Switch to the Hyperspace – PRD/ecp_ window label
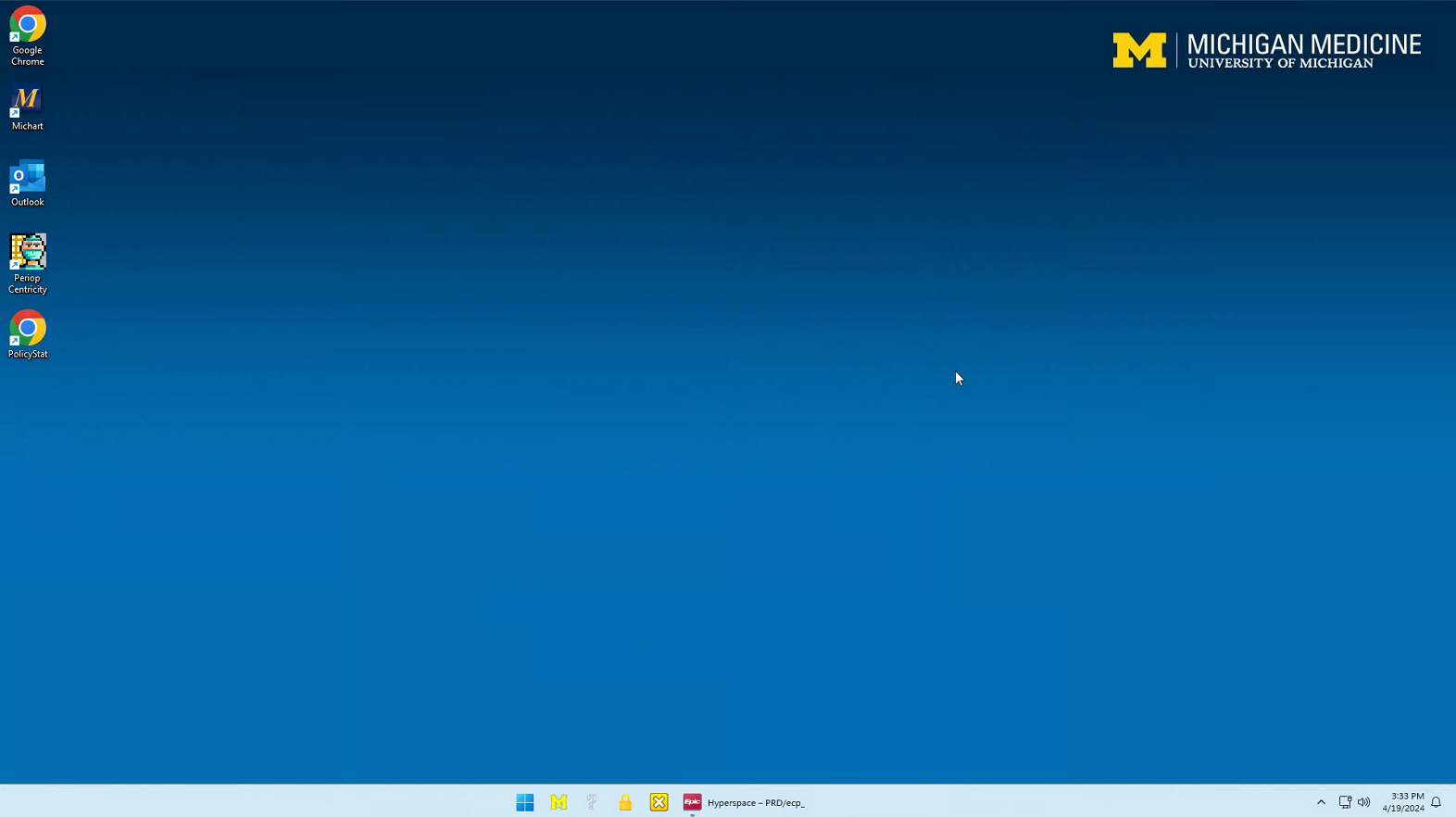Screen dimensions: 1456x817 (756, 803)
